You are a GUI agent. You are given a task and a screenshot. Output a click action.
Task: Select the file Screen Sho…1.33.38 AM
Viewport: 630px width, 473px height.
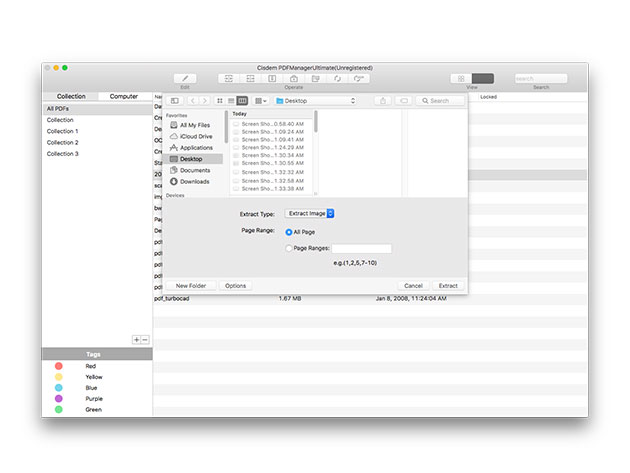click(272, 189)
